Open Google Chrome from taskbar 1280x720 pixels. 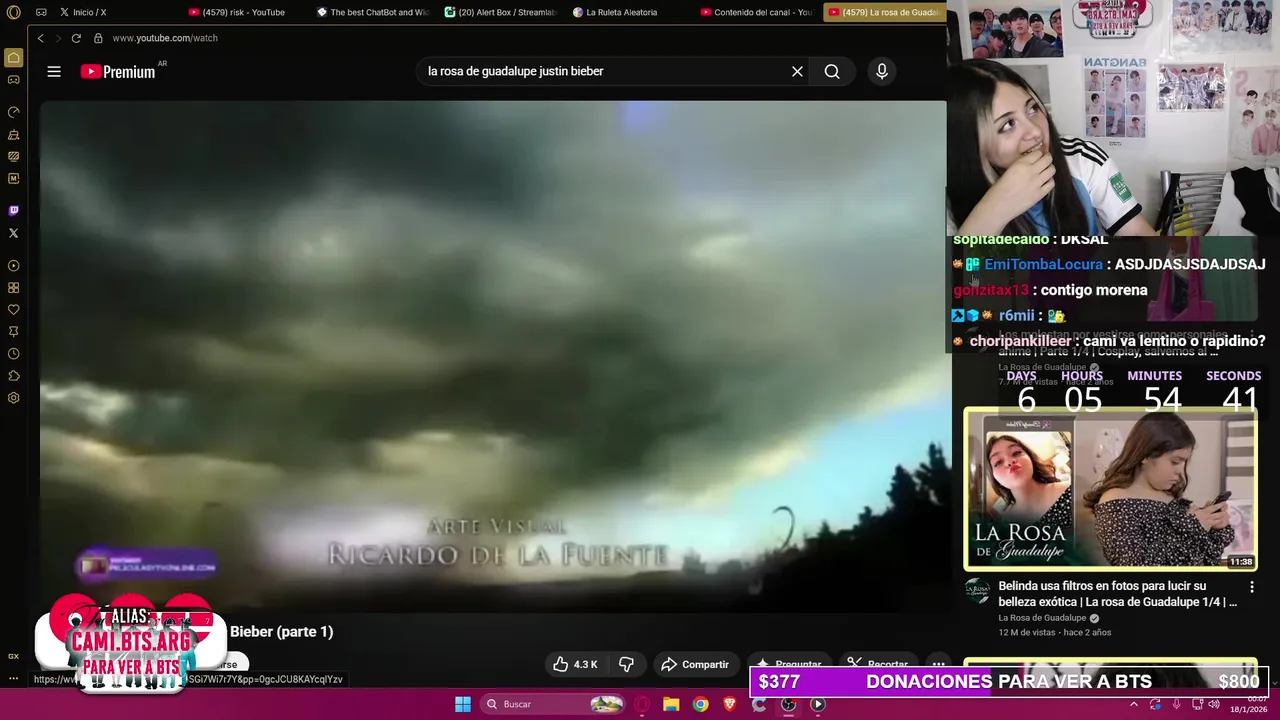pos(700,704)
